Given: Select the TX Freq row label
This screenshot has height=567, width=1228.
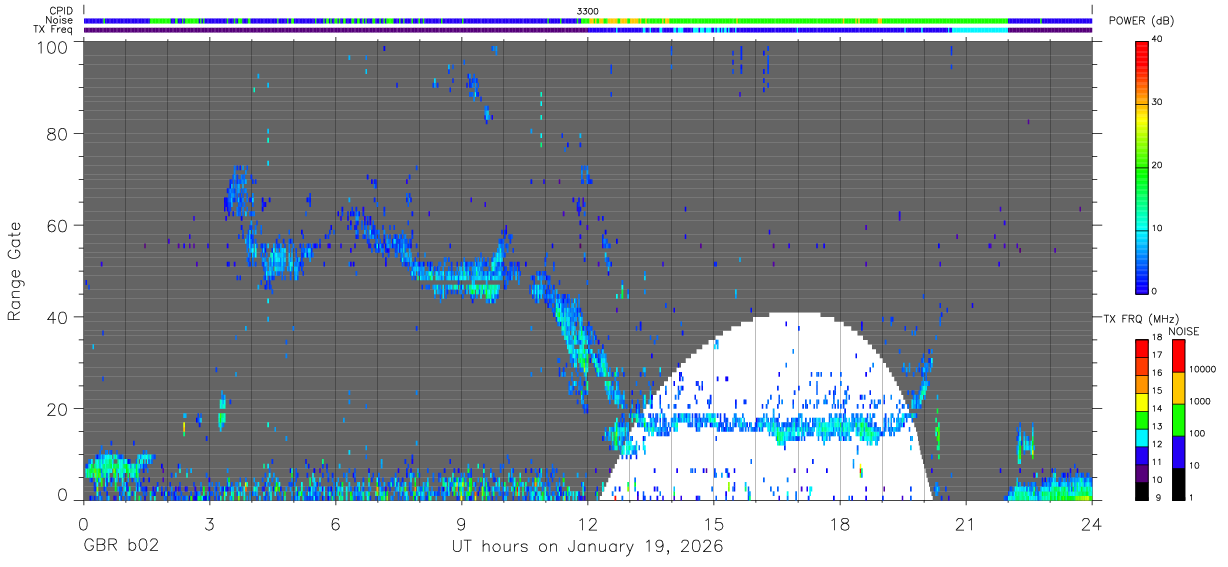Looking at the screenshot, I should pos(55,30).
